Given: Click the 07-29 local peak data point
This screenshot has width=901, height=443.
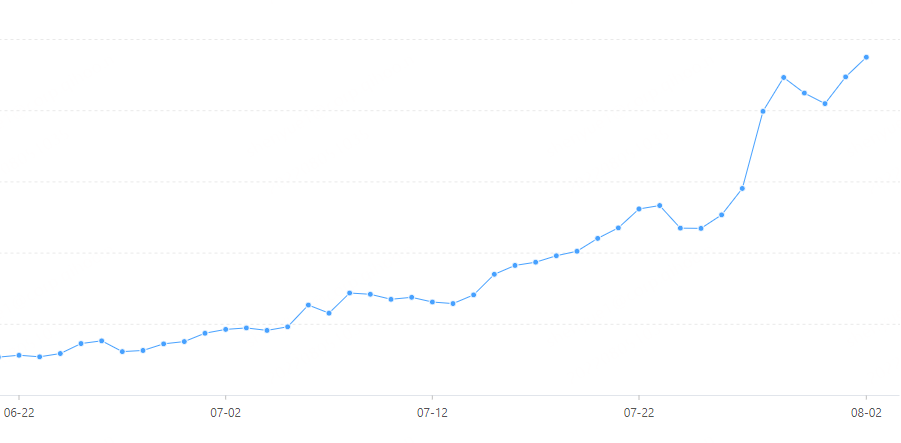Looking at the screenshot, I should click(x=784, y=77).
